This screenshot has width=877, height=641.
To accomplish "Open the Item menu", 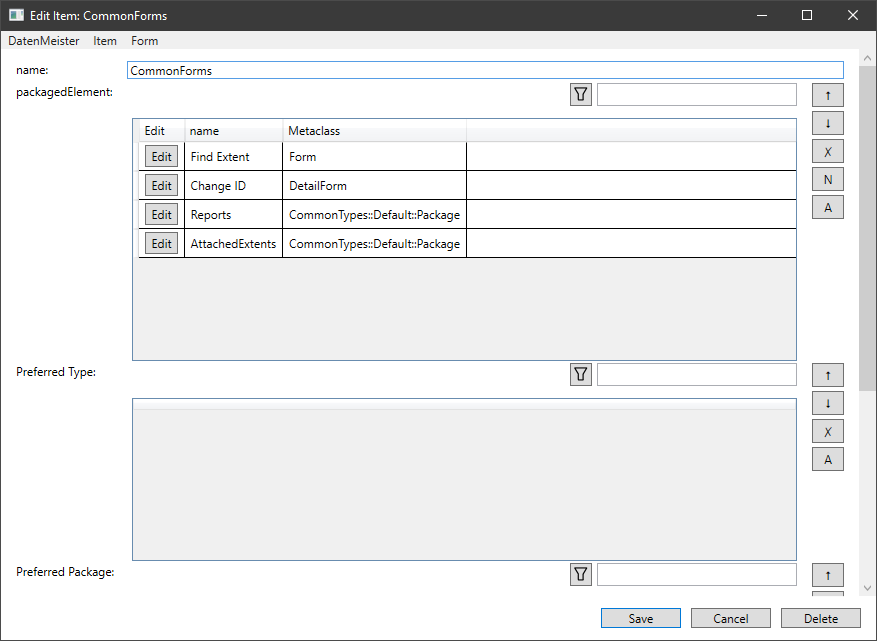I will [x=105, y=41].
